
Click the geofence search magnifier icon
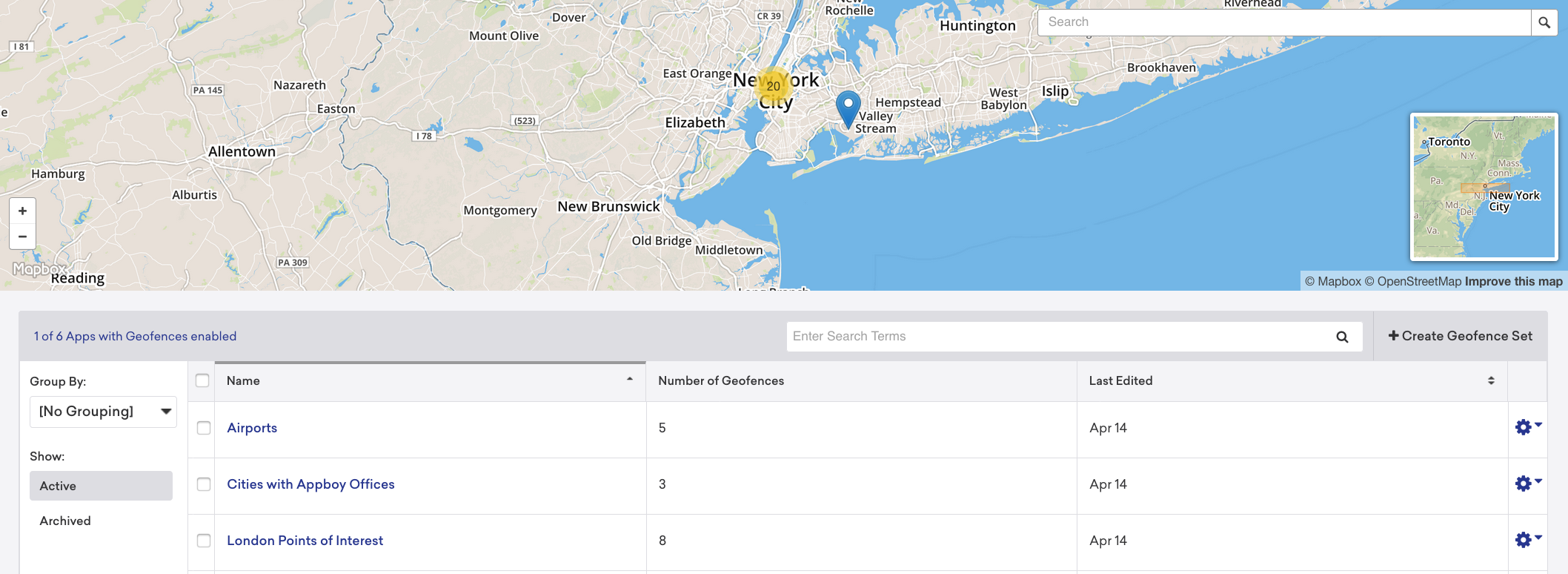click(x=1342, y=337)
